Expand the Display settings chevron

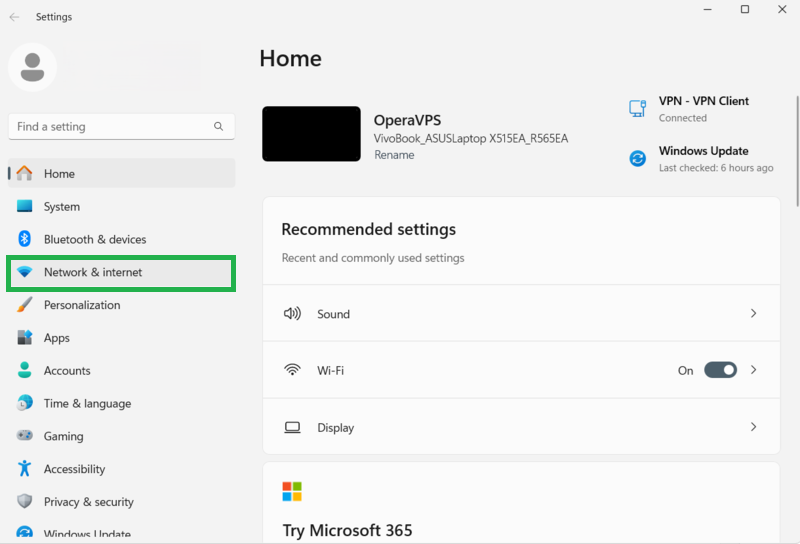coord(753,427)
